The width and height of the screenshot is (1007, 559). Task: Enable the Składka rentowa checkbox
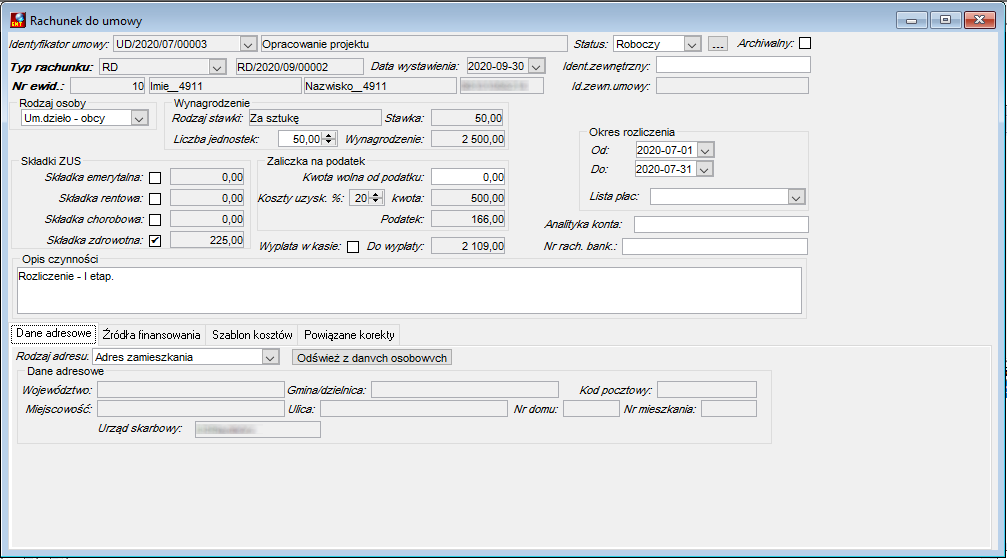click(x=155, y=199)
